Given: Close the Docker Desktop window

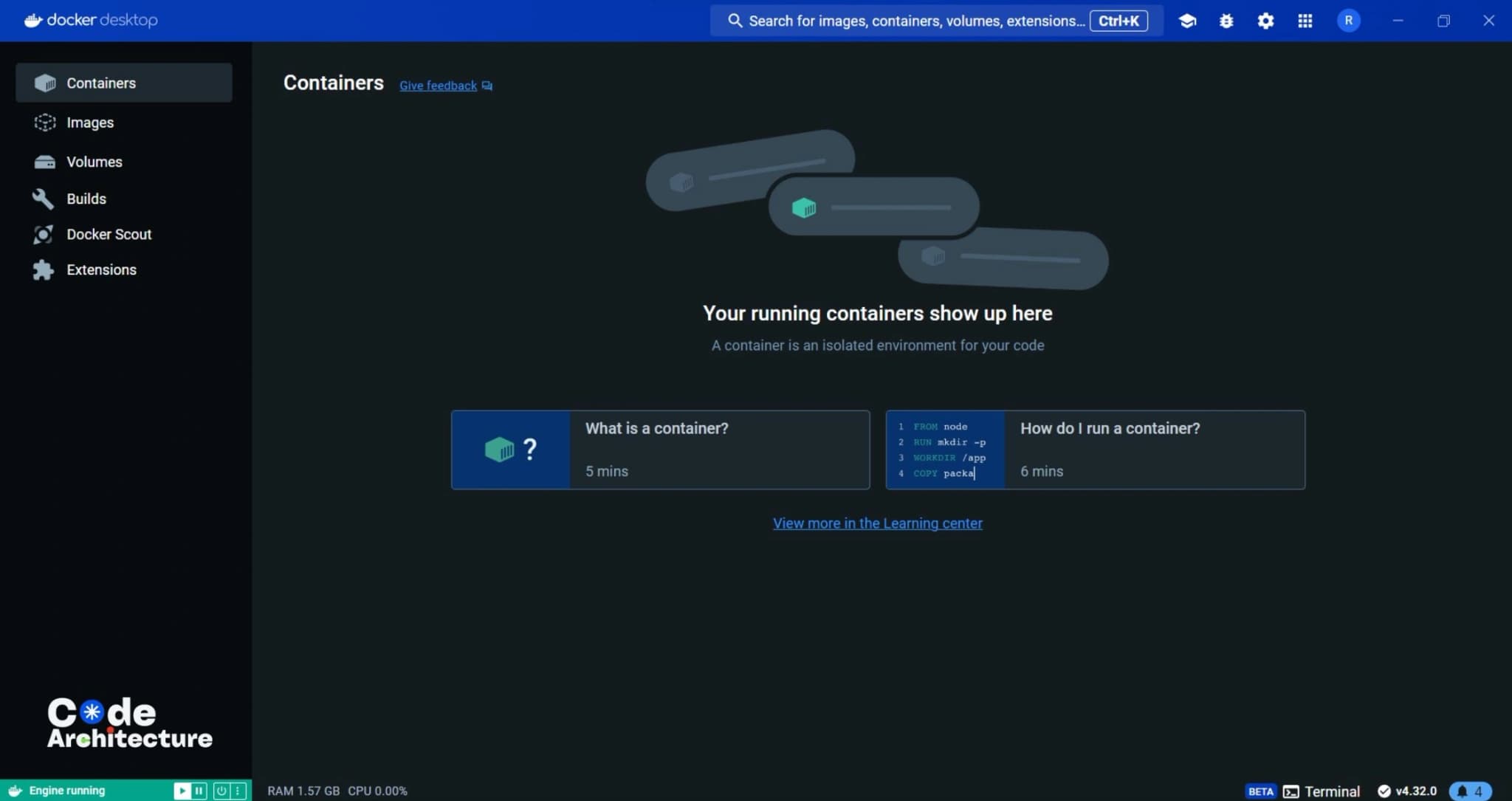Looking at the screenshot, I should [x=1488, y=21].
